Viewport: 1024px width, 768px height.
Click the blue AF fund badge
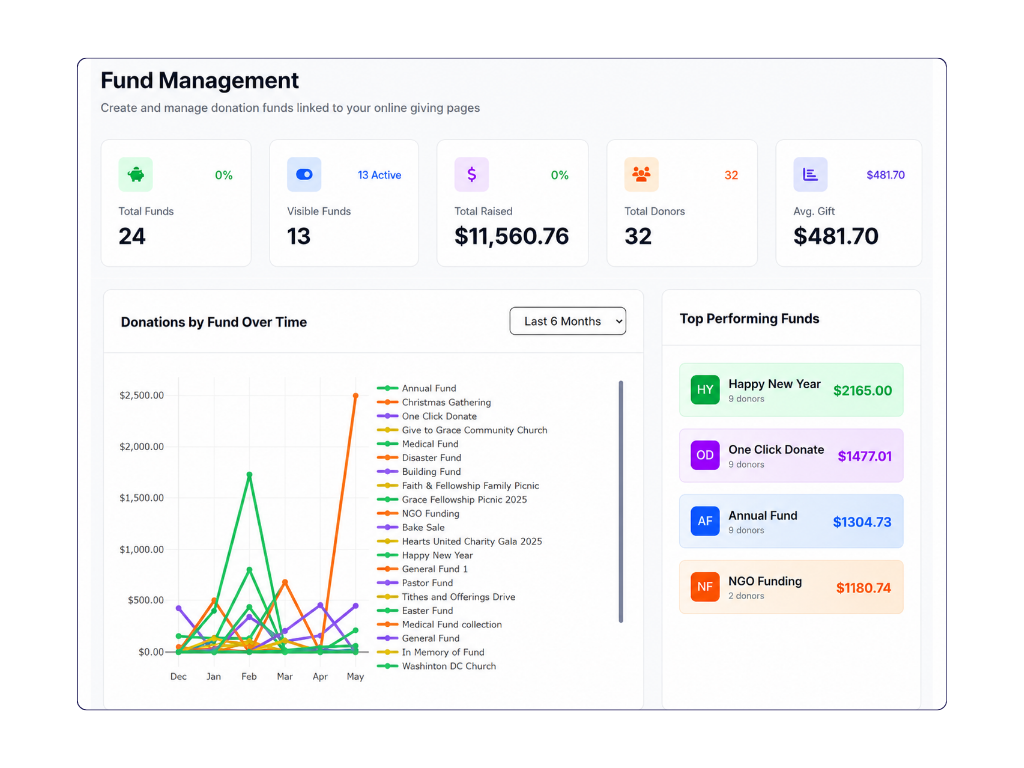coord(705,521)
